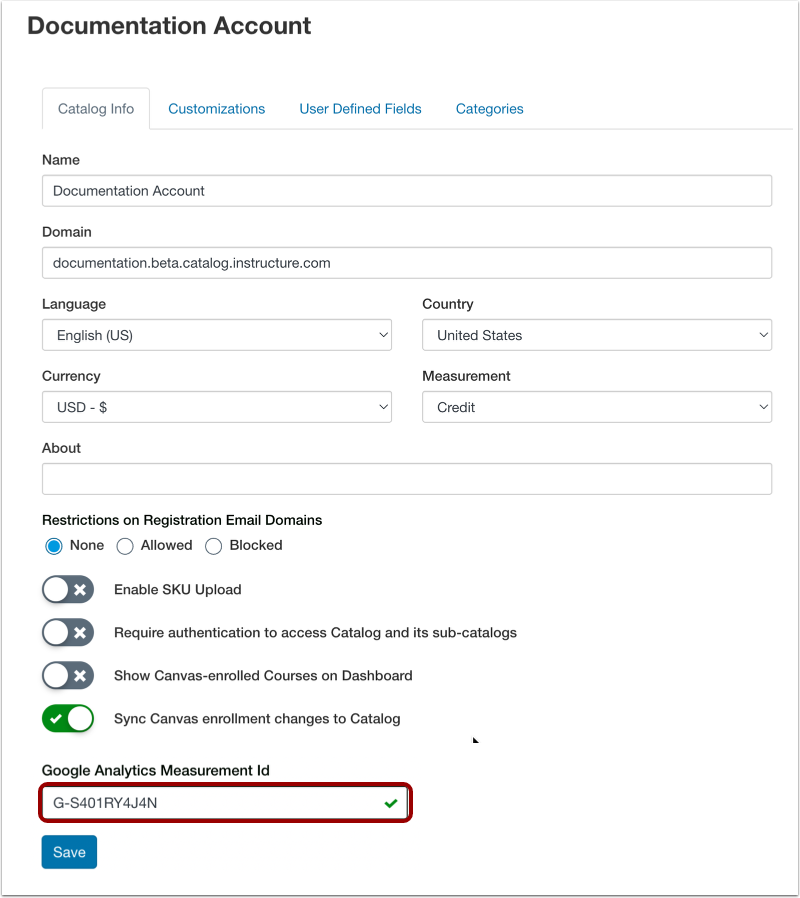Toggle Enable SKU Upload switch

[x=68, y=589]
